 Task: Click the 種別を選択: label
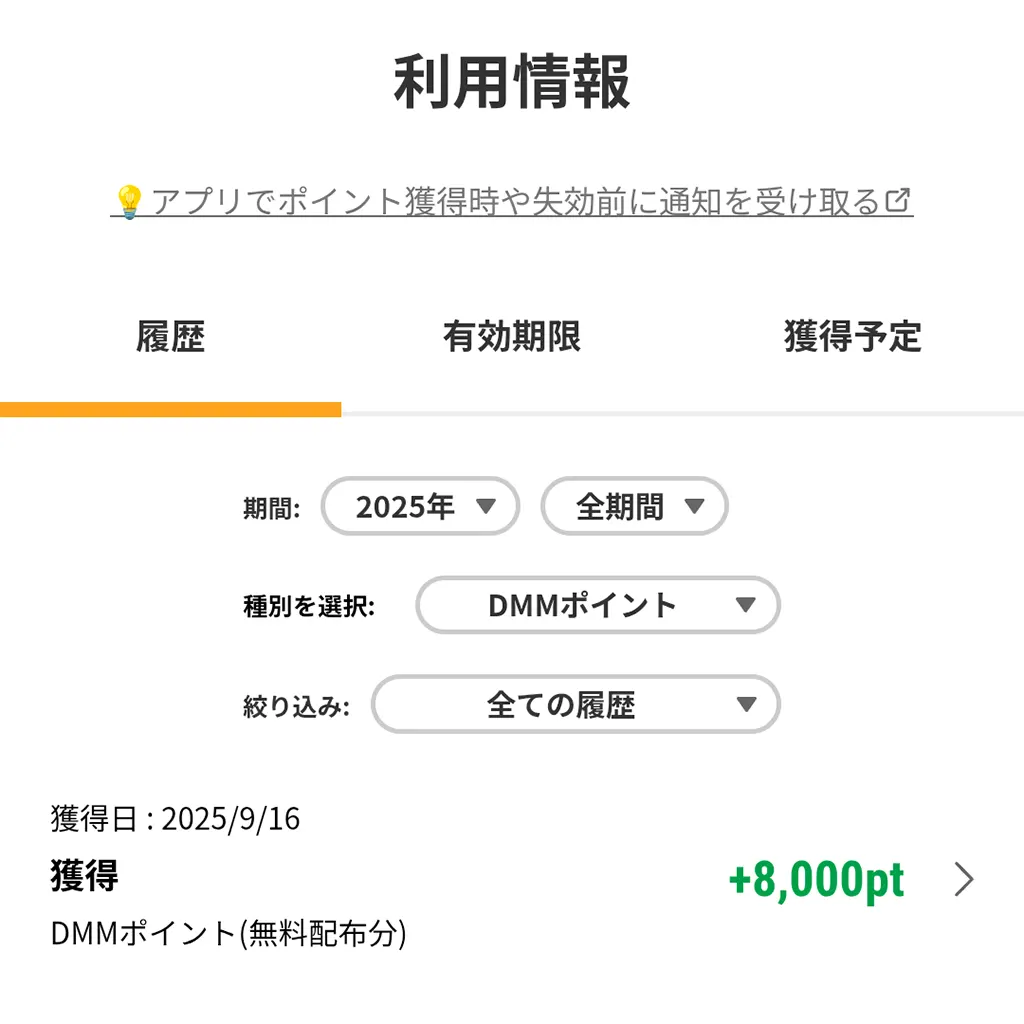pyautogui.click(x=308, y=606)
